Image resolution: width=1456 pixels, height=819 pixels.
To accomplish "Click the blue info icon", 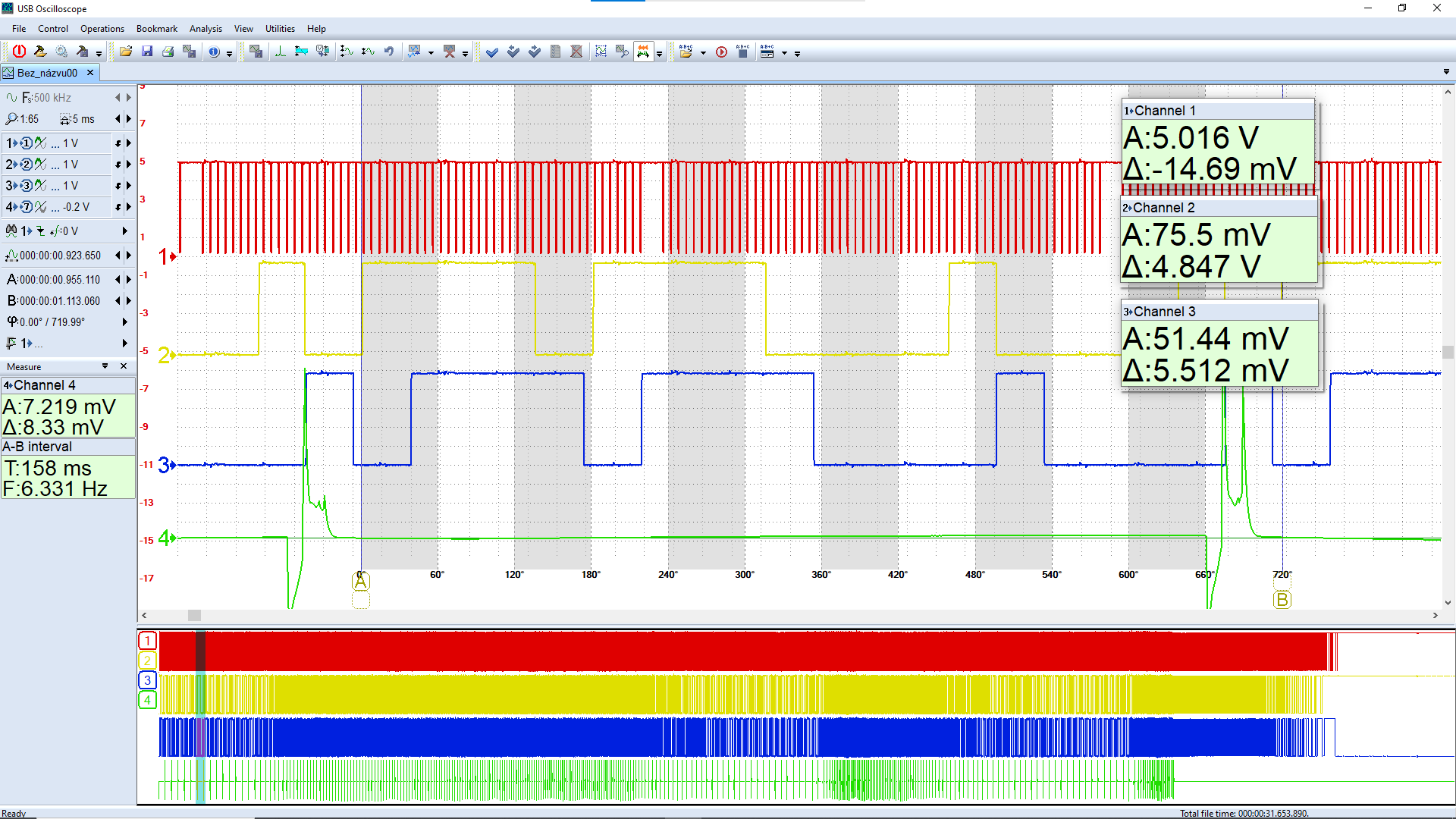I will 215,52.
